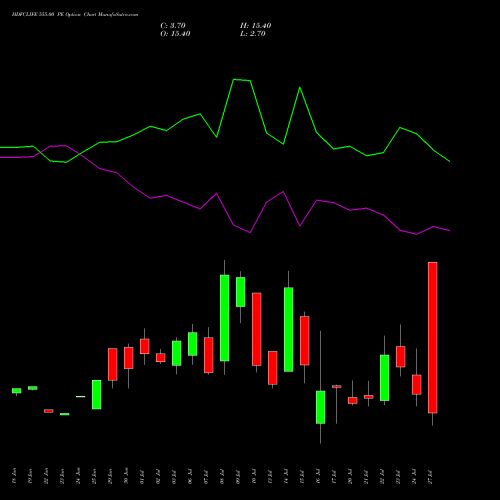Click the green candle for 16 Jul
The image size is (500, 500).
[x=321, y=407]
